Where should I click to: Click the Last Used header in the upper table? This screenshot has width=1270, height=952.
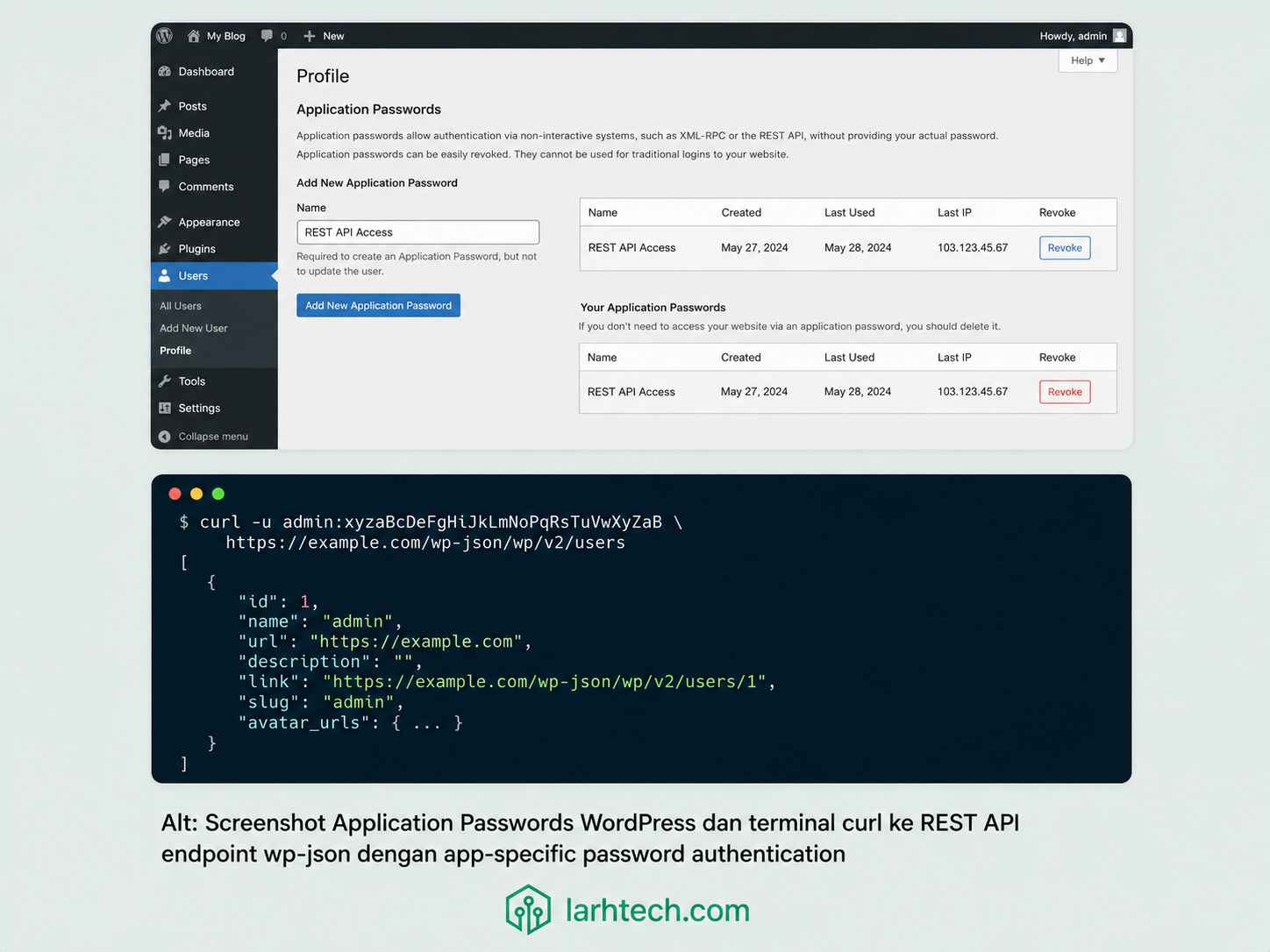pos(849,213)
